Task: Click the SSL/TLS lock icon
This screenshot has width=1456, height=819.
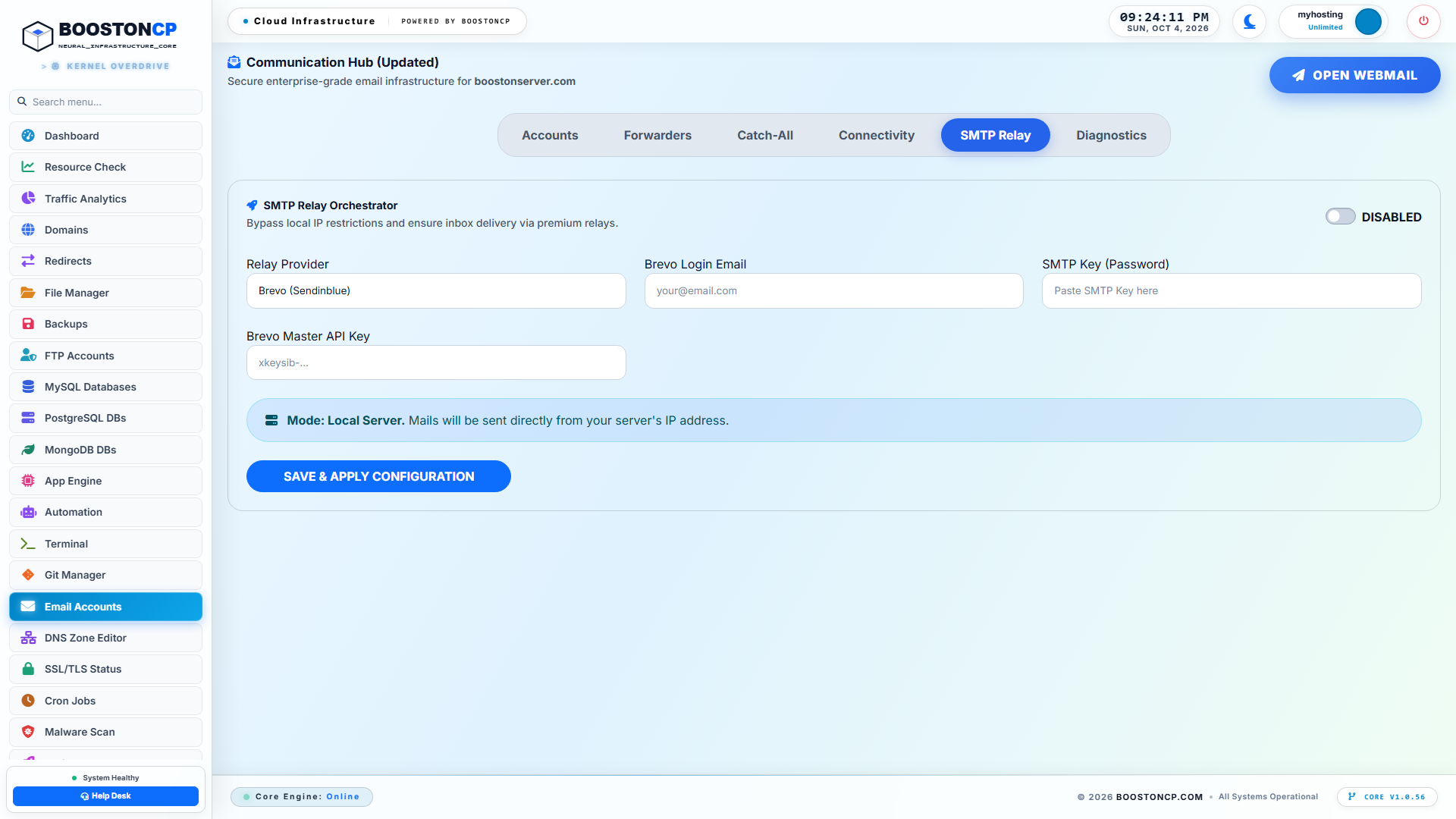Action: (28, 669)
